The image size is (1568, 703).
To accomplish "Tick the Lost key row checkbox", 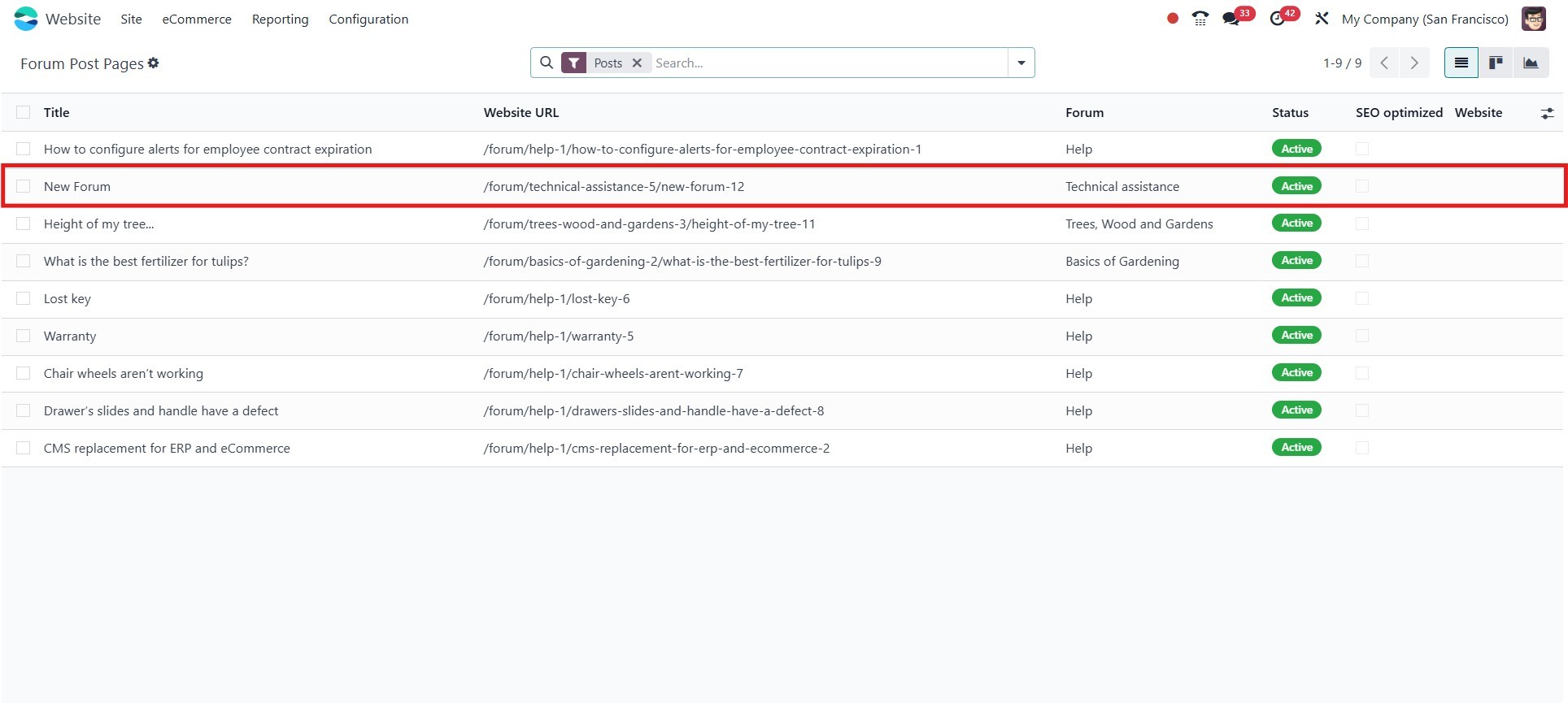I will [x=24, y=298].
